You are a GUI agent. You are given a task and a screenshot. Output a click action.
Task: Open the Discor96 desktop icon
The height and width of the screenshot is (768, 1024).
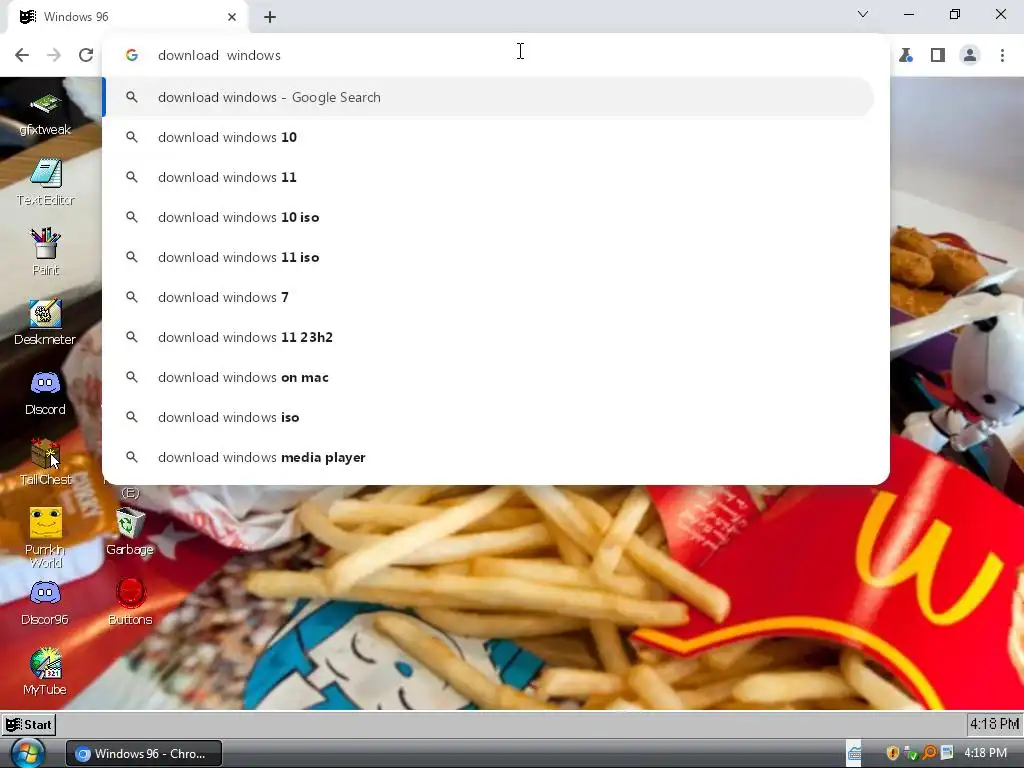click(x=45, y=602)
